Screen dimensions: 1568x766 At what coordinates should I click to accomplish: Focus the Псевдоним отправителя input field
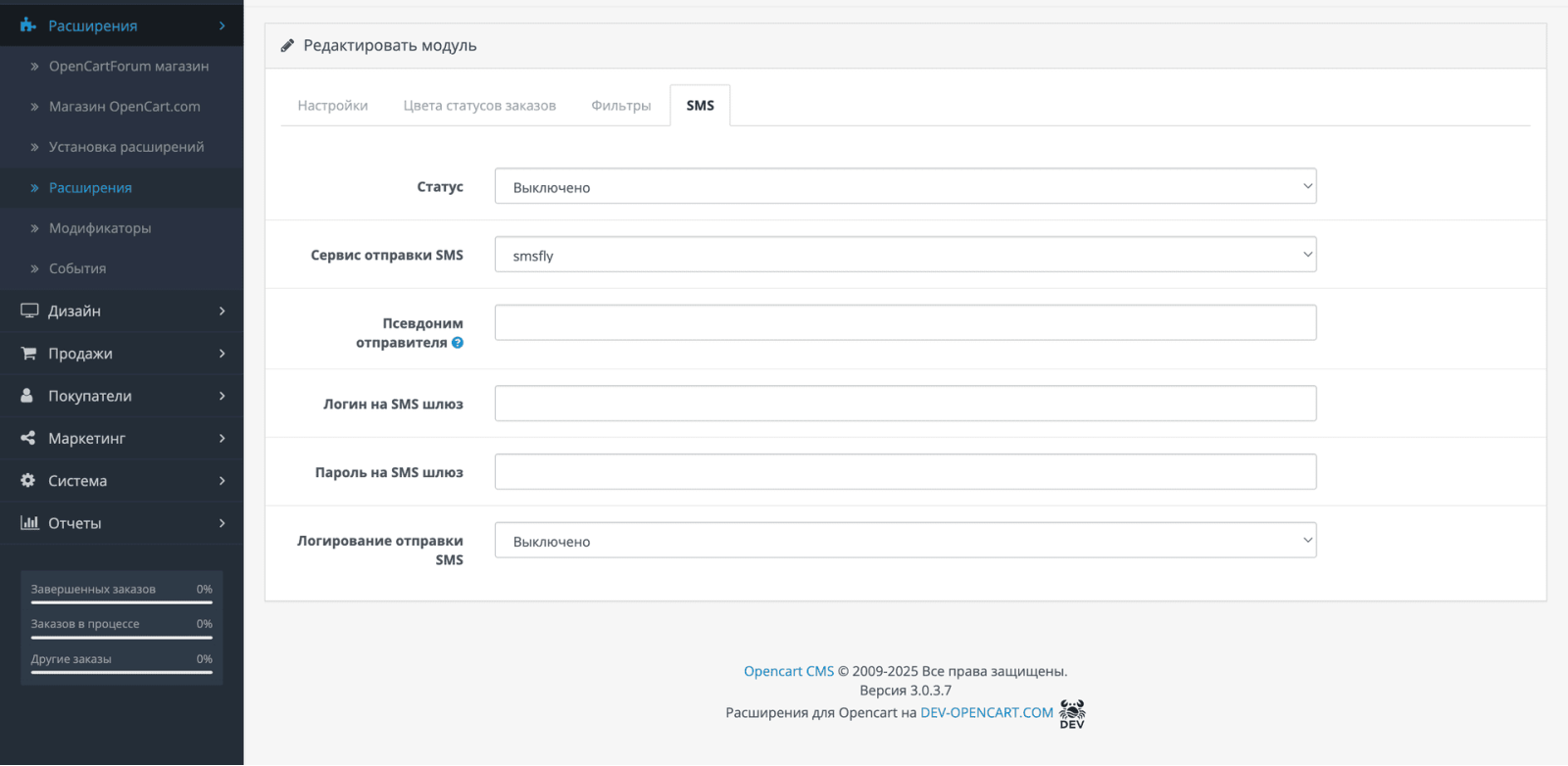pos(906,323)
